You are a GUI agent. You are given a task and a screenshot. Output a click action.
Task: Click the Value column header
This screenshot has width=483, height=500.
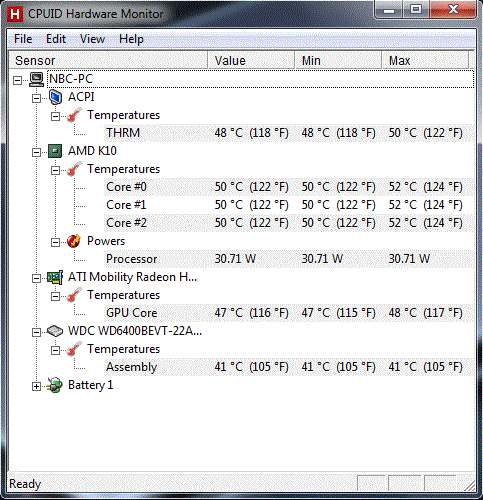point(251,61)
